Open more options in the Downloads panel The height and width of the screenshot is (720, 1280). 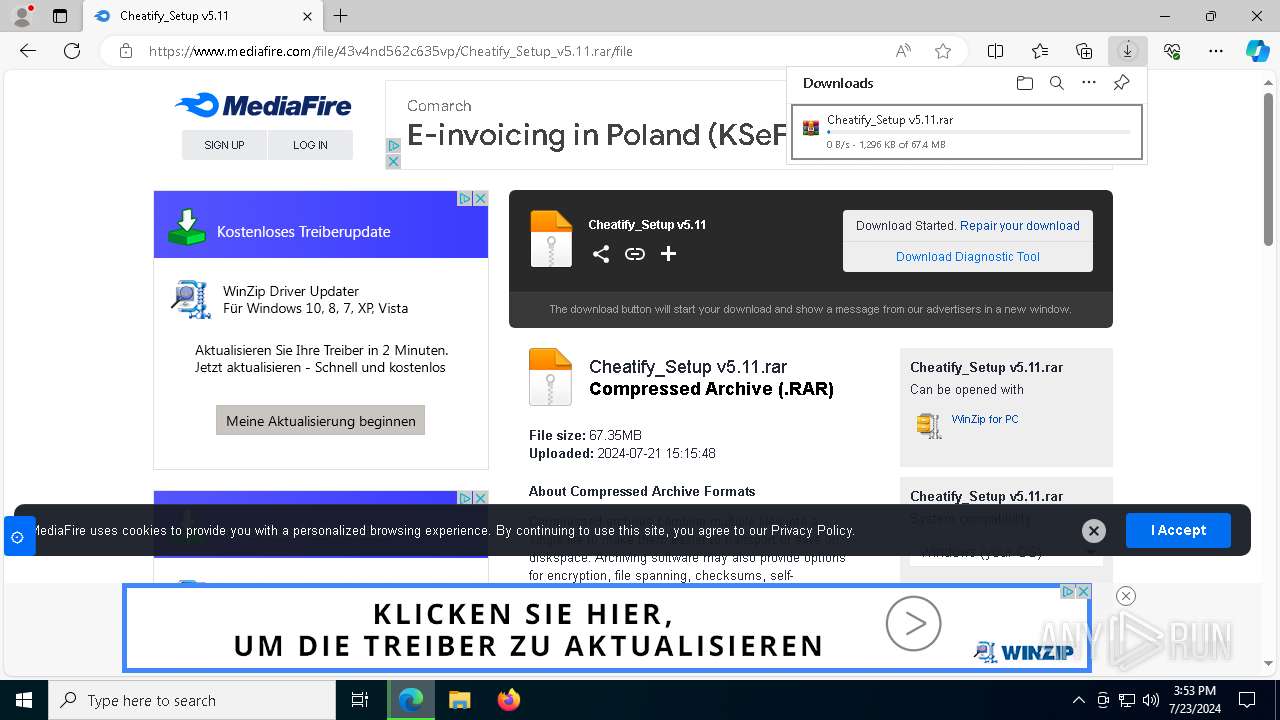(1089, 83)
